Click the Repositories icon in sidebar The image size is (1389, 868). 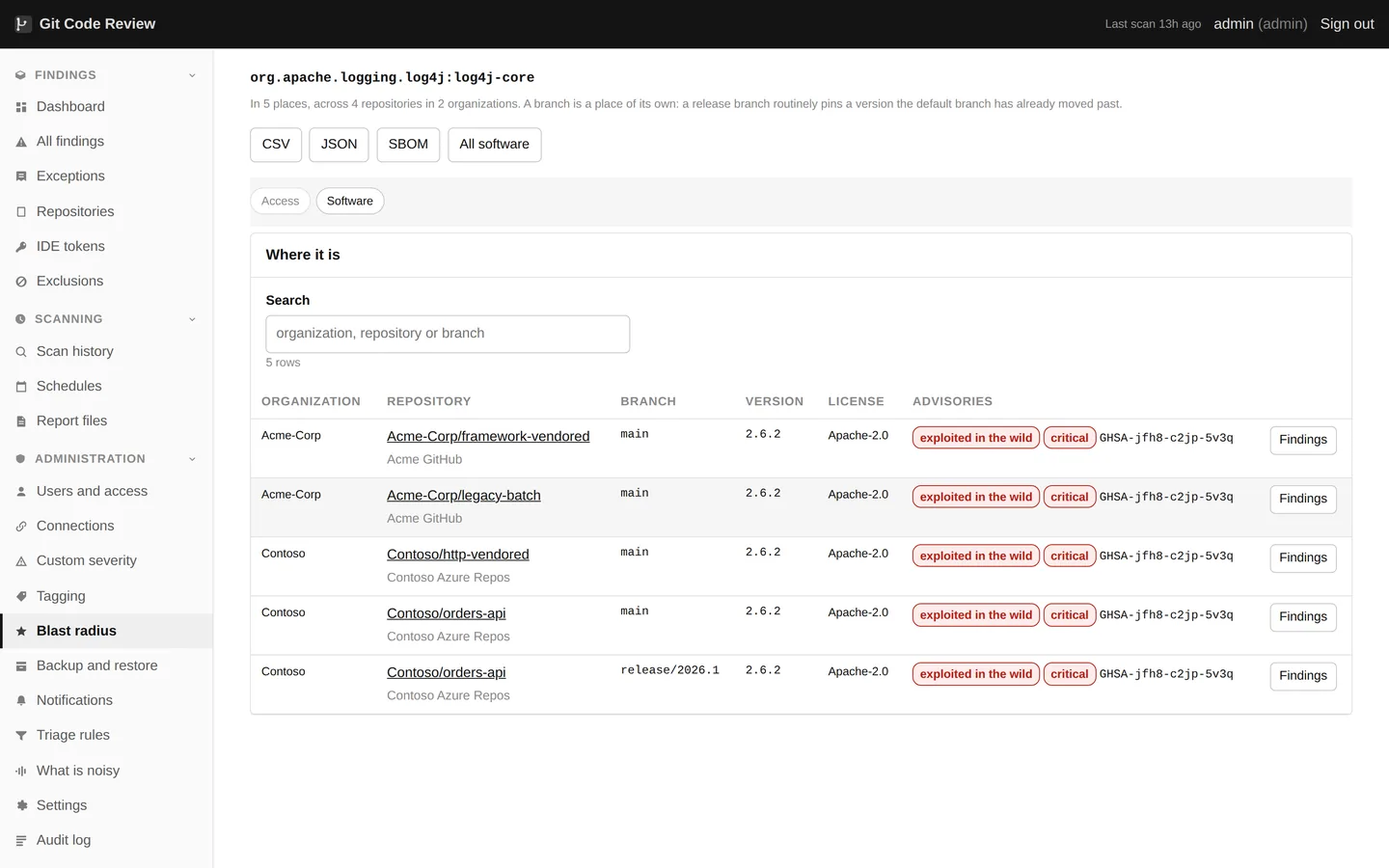click(x=21, y=212)
